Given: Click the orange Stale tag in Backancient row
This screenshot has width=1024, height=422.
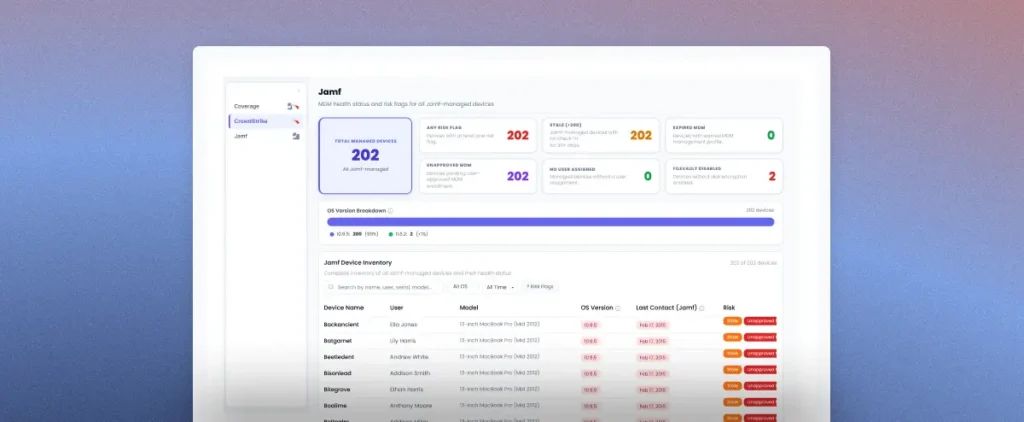Looking at the screenshot, I should [732, 321].
